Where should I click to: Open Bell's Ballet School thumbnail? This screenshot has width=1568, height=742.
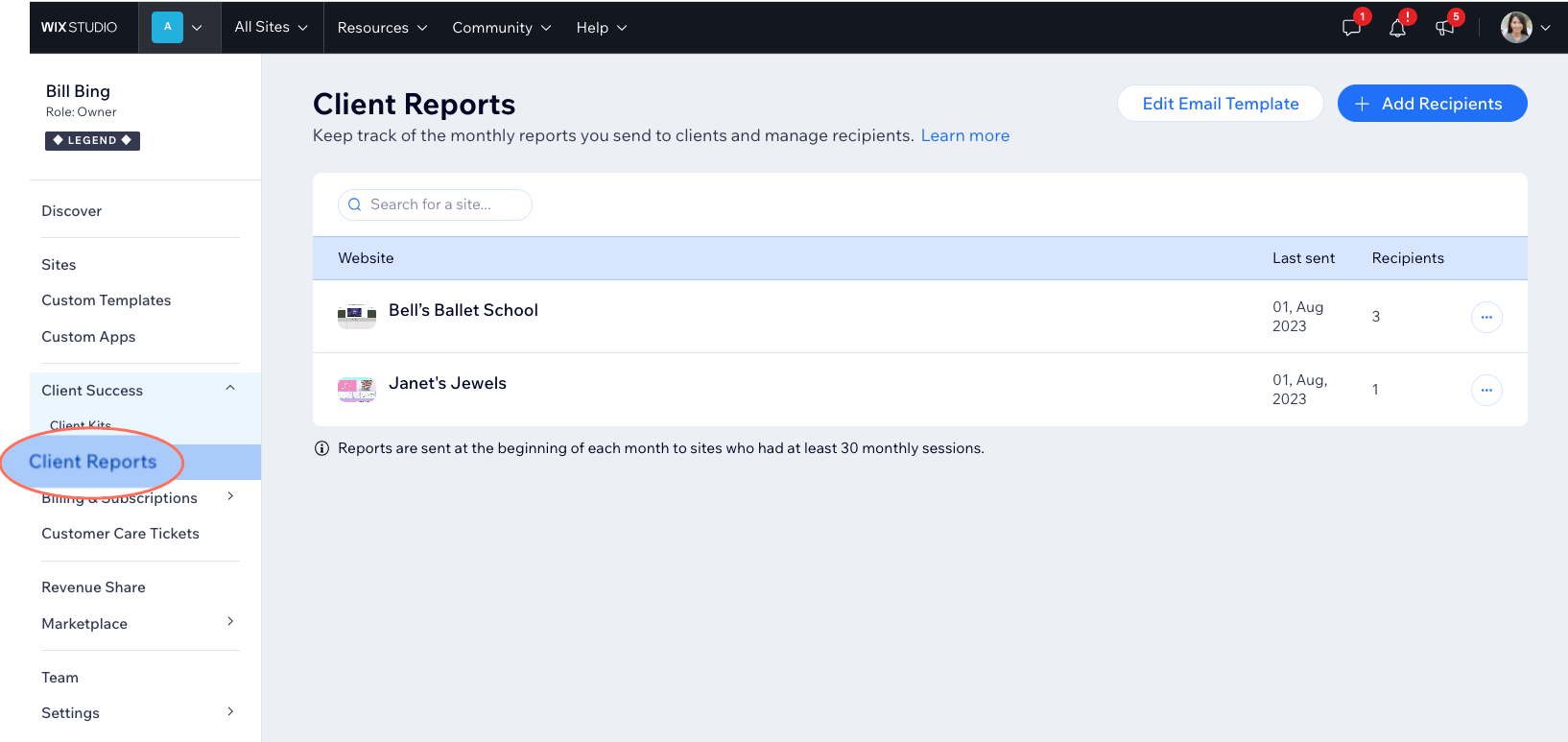point(357,315)
